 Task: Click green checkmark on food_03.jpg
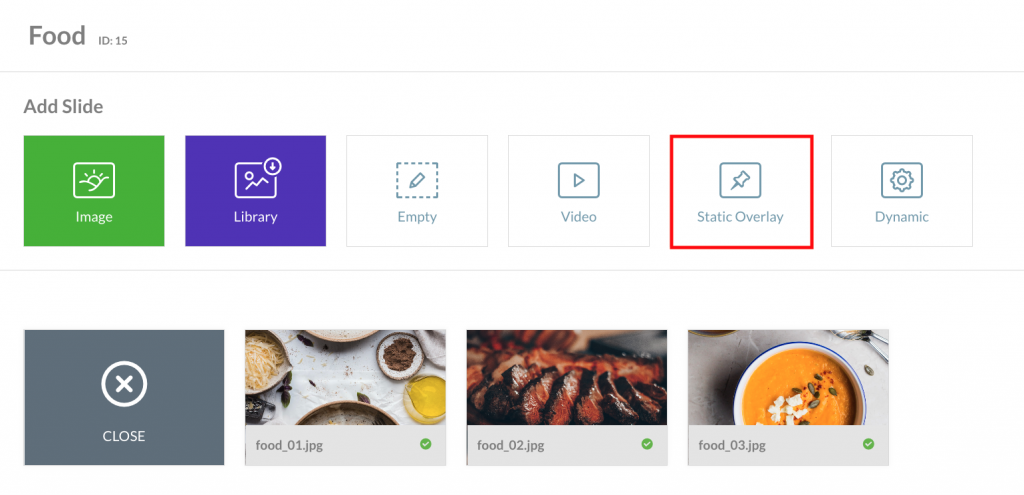[x=869, y=444]
